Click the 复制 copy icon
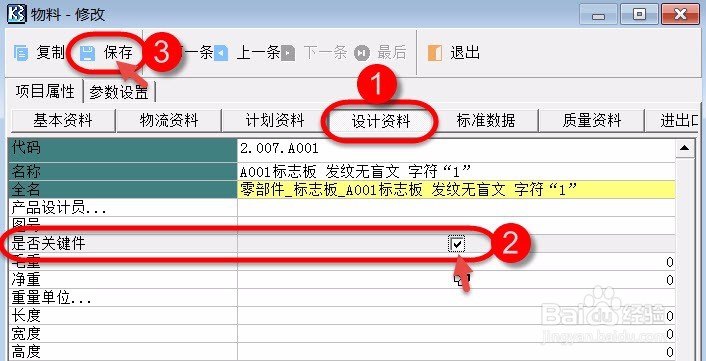Screen dimensions: 706x361 pyautogui.click(x=21, y=53)
